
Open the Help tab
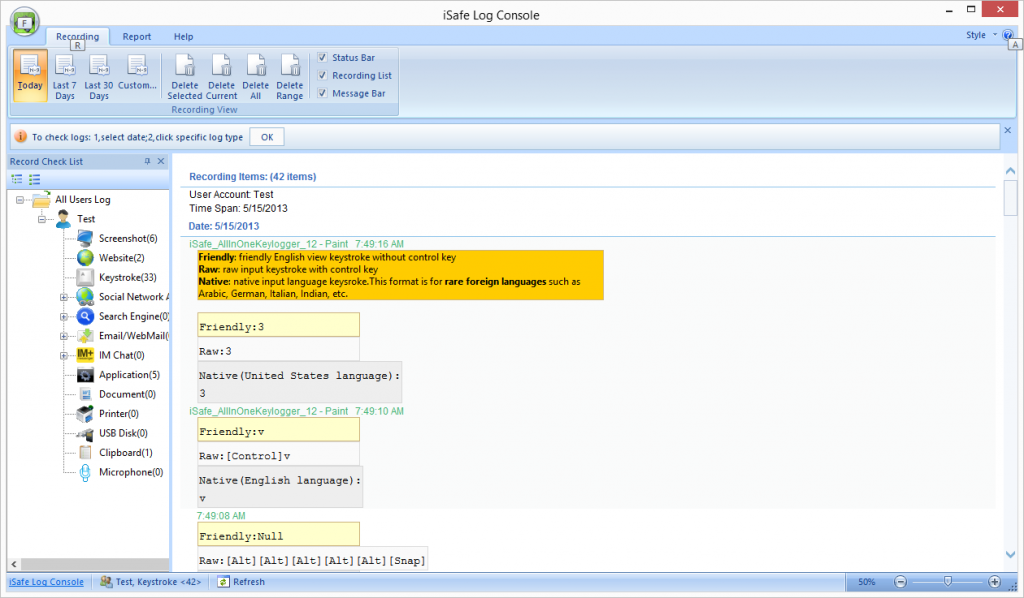[x=184, y=37]
